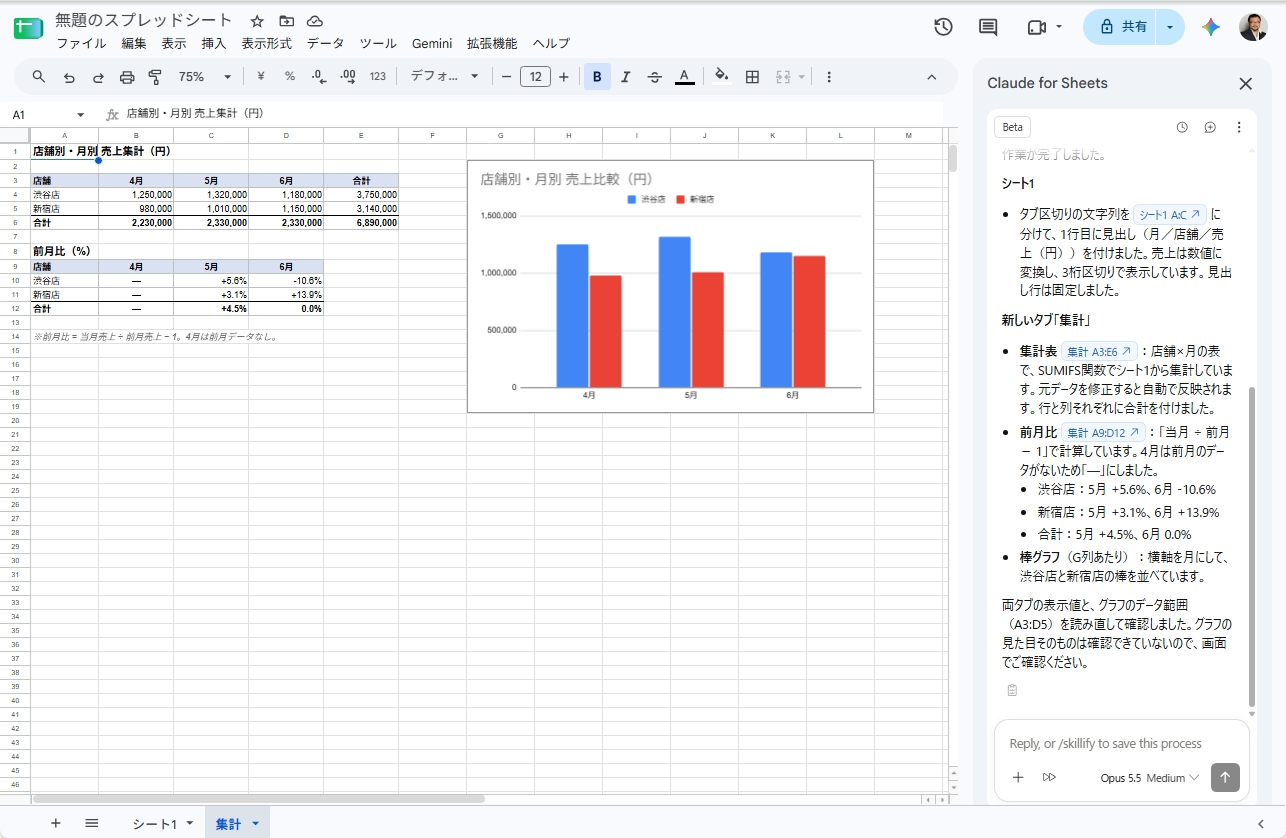The image size is (1286, 838).
Task: Move spreadsheet to a folder
Action: pyautogui.click(x=286, y=21)
